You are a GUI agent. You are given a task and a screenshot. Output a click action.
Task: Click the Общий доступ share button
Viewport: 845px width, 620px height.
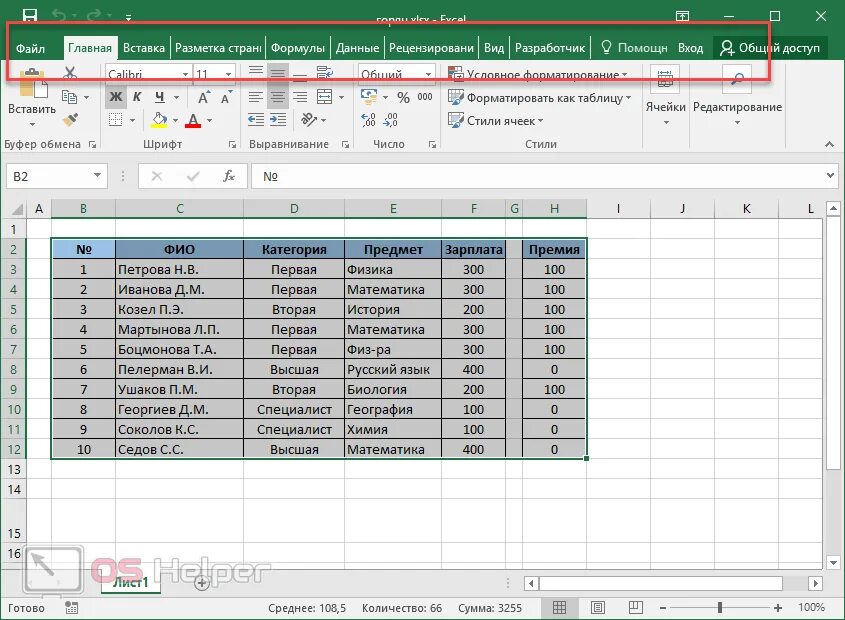[x=770, y=48]
